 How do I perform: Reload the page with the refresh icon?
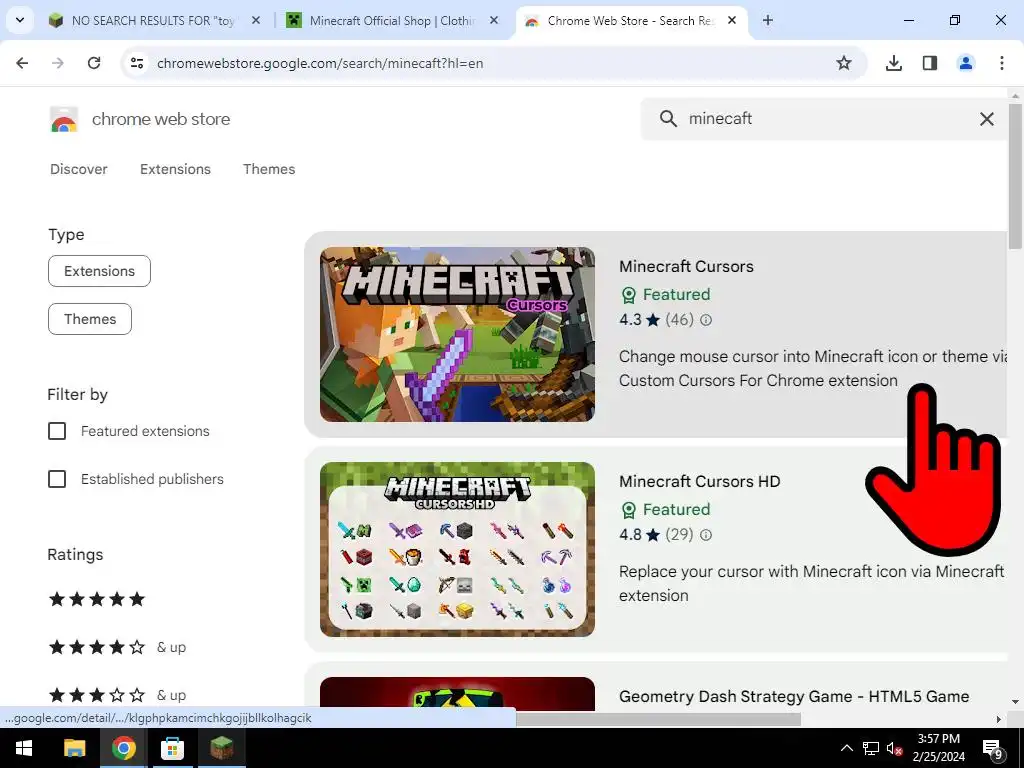[x=94, y=63]
